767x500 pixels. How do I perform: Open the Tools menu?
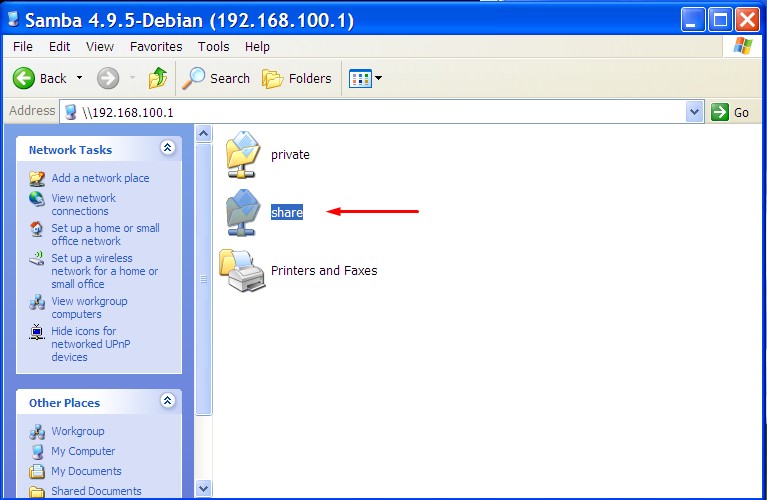tap(213, 46)
